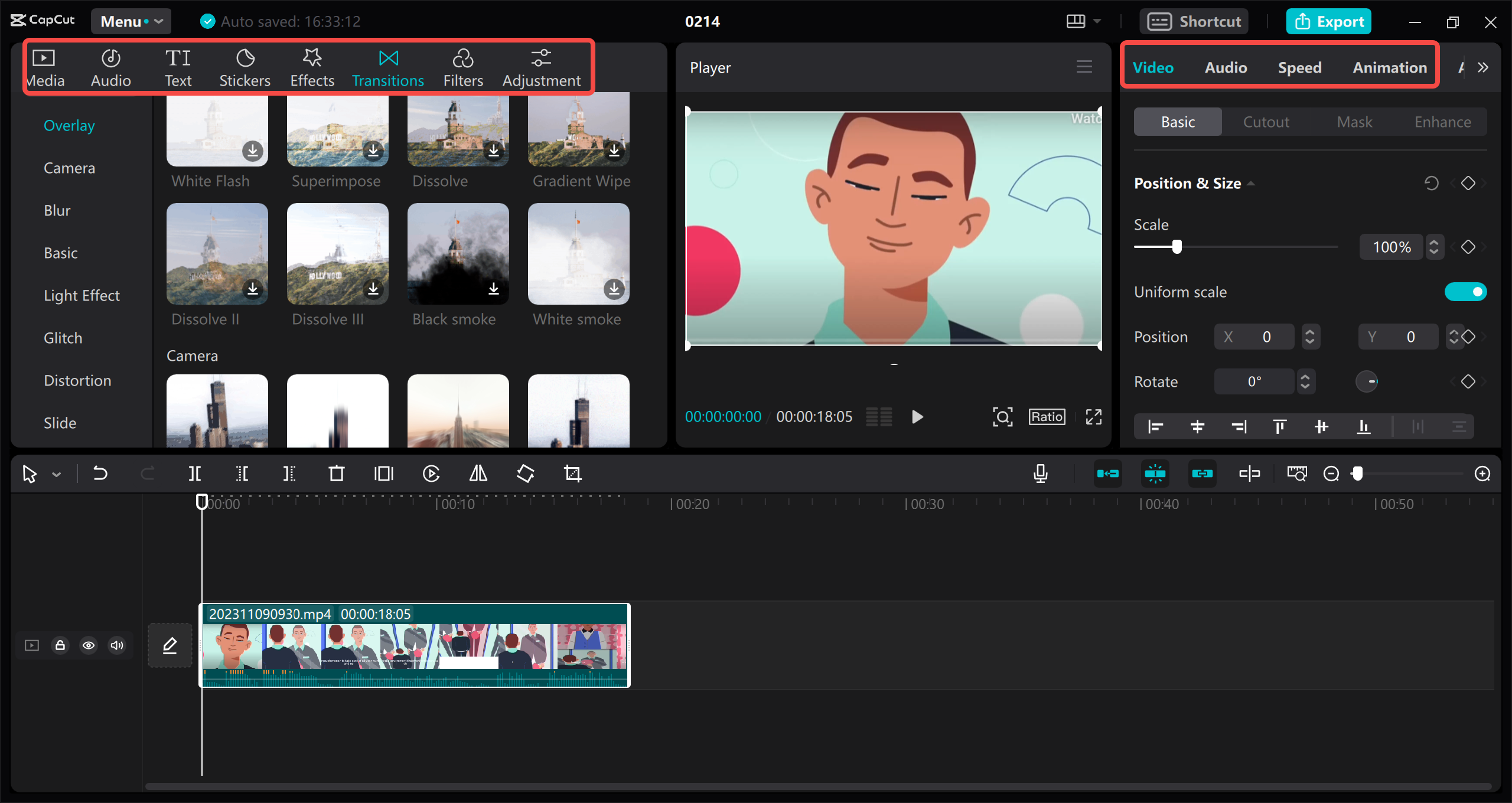Open the Effects panel
Viewport: 1512px width, 803px height.
coord(312,66)
